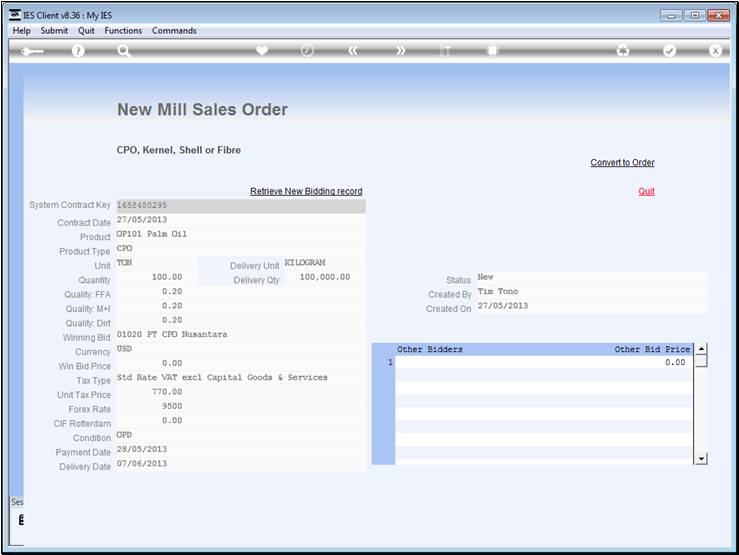Go to previous record with double-left arrows
The image size is (739, 555).
click(353, 50)
